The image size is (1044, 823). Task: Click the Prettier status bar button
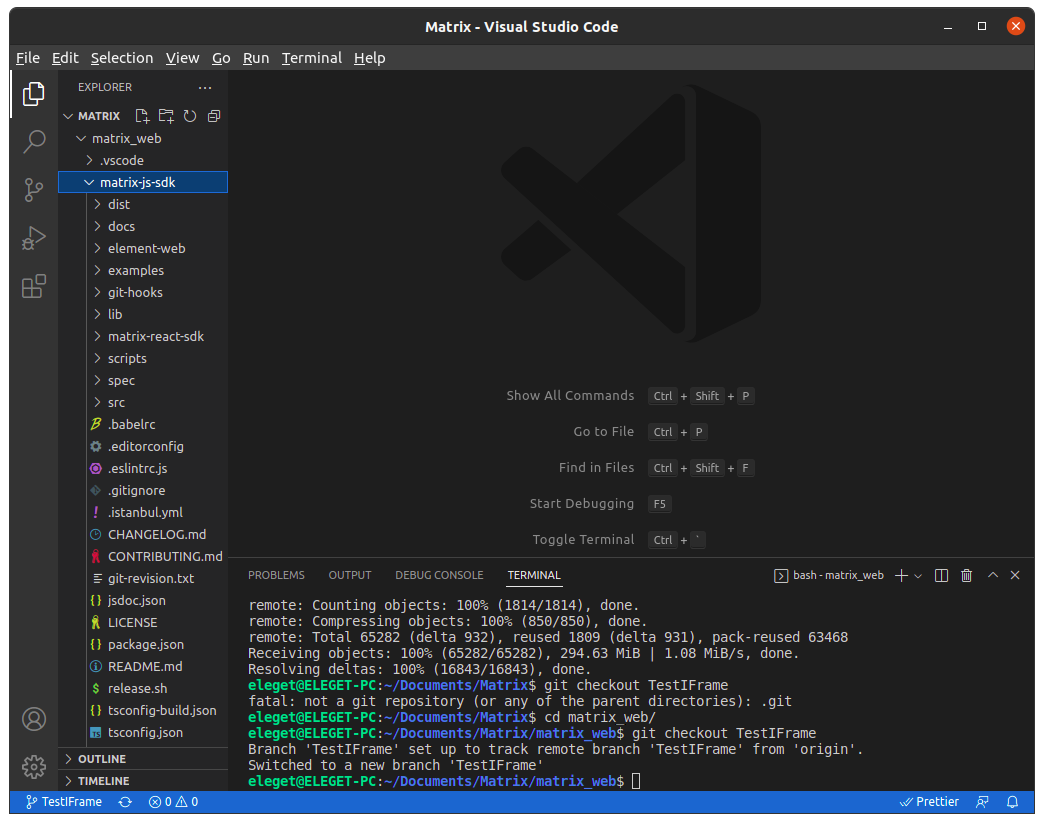click(x=929, y=802)
